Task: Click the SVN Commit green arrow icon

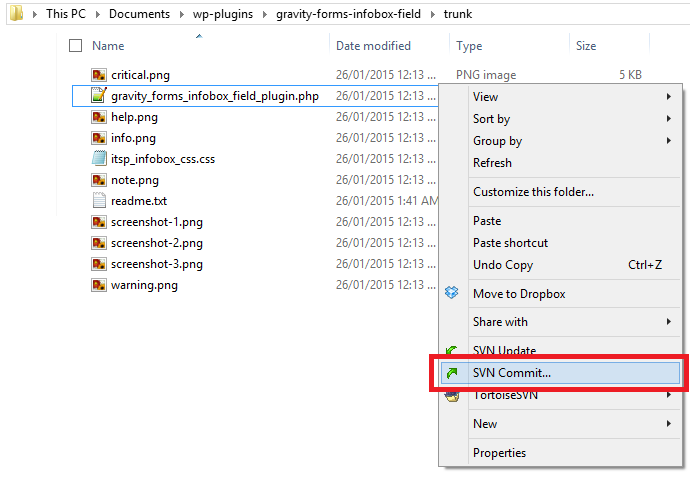Action: pyautogui.click(x=452, y=373)
